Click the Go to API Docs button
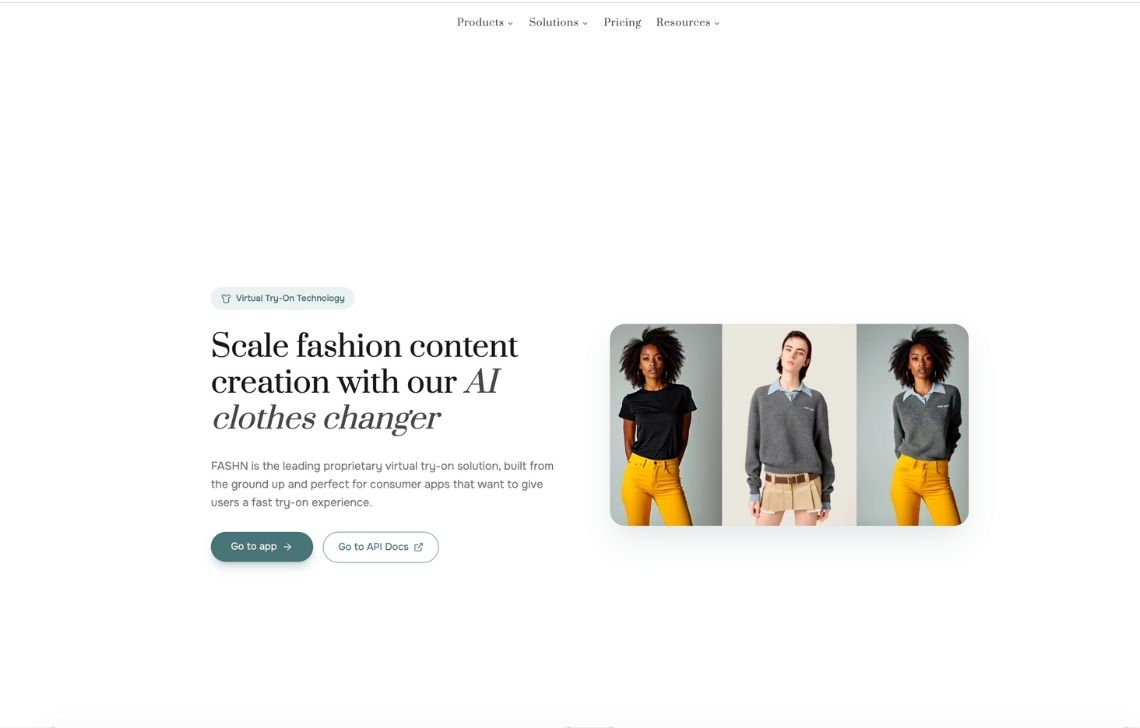 [381, 547]
